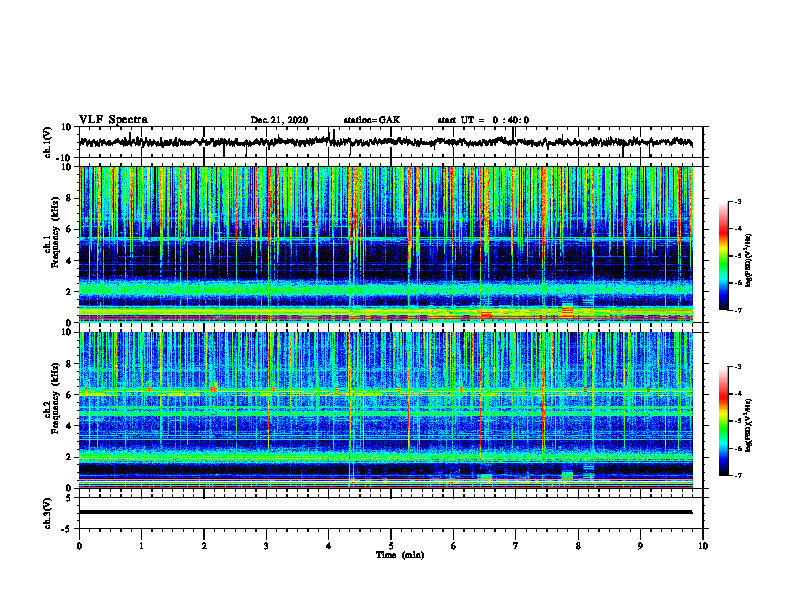Click the -7 label on the lower colorbar
Image resolution: width=792 pixels, height=612 pixels.
point(737,475)
